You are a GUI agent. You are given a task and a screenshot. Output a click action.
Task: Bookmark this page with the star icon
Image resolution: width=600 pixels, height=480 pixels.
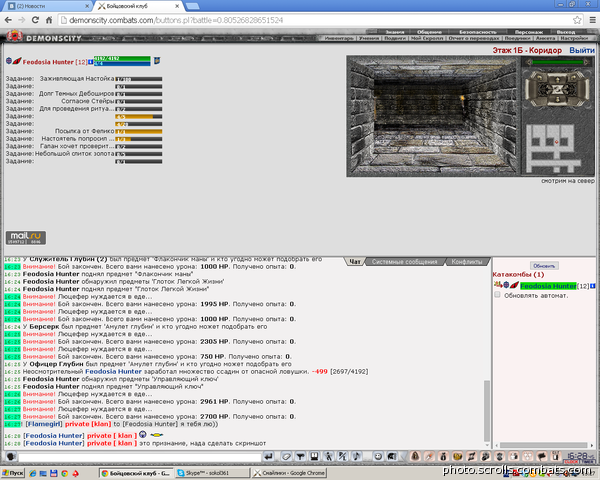tap(577, 20)
